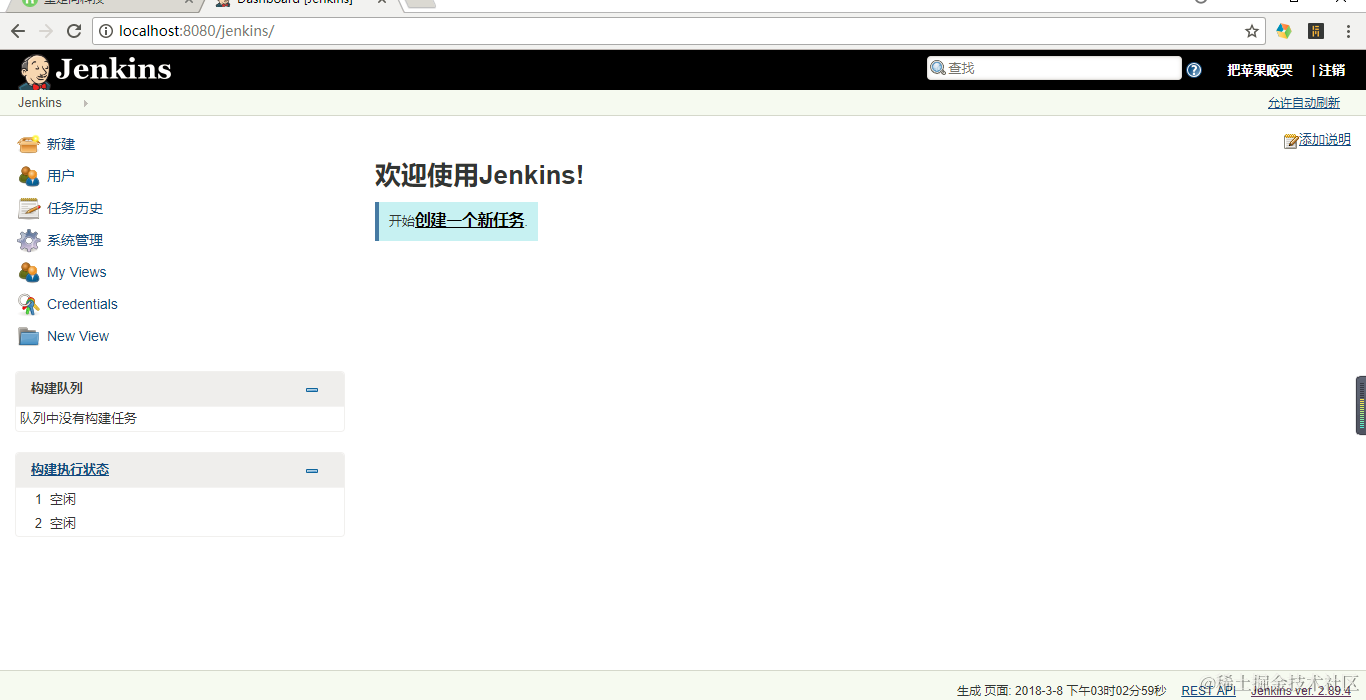Click the 注销 logout link
Image resolution: width=1366 pixels, height=700 pixels.
point(1332,70)
